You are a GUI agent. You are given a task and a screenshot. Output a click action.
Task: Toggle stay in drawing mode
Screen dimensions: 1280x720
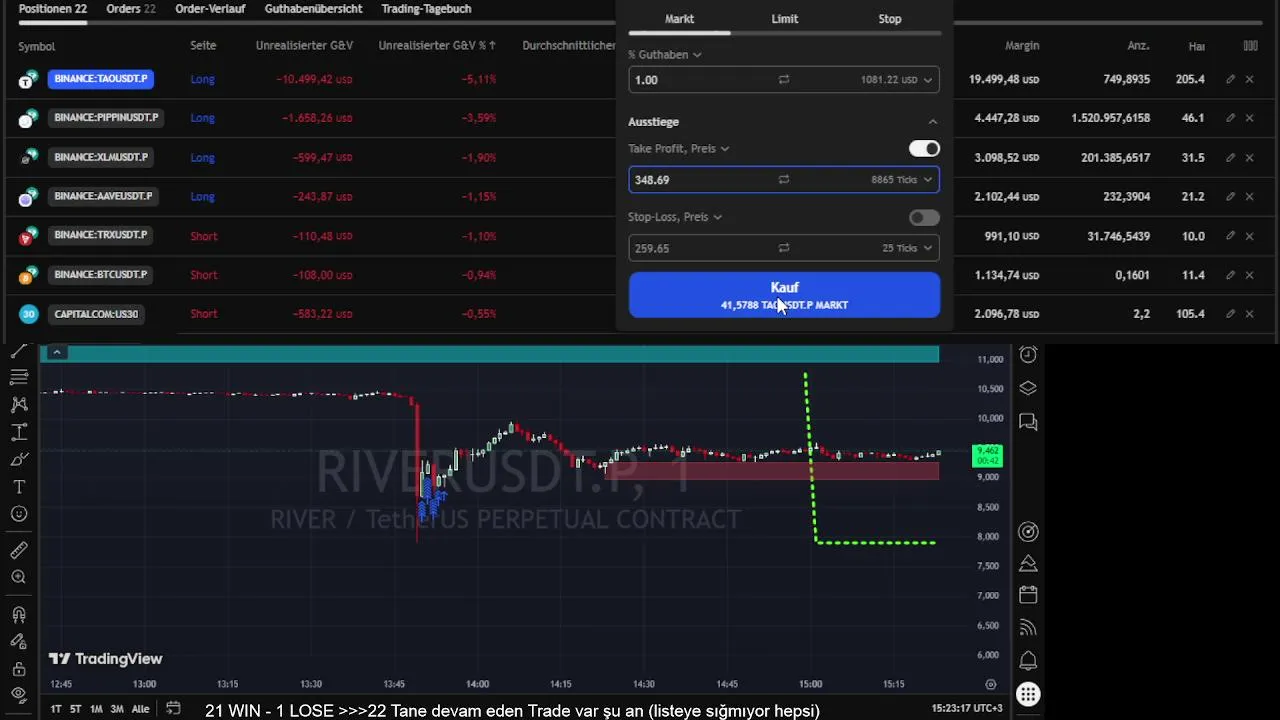(19, 642)
